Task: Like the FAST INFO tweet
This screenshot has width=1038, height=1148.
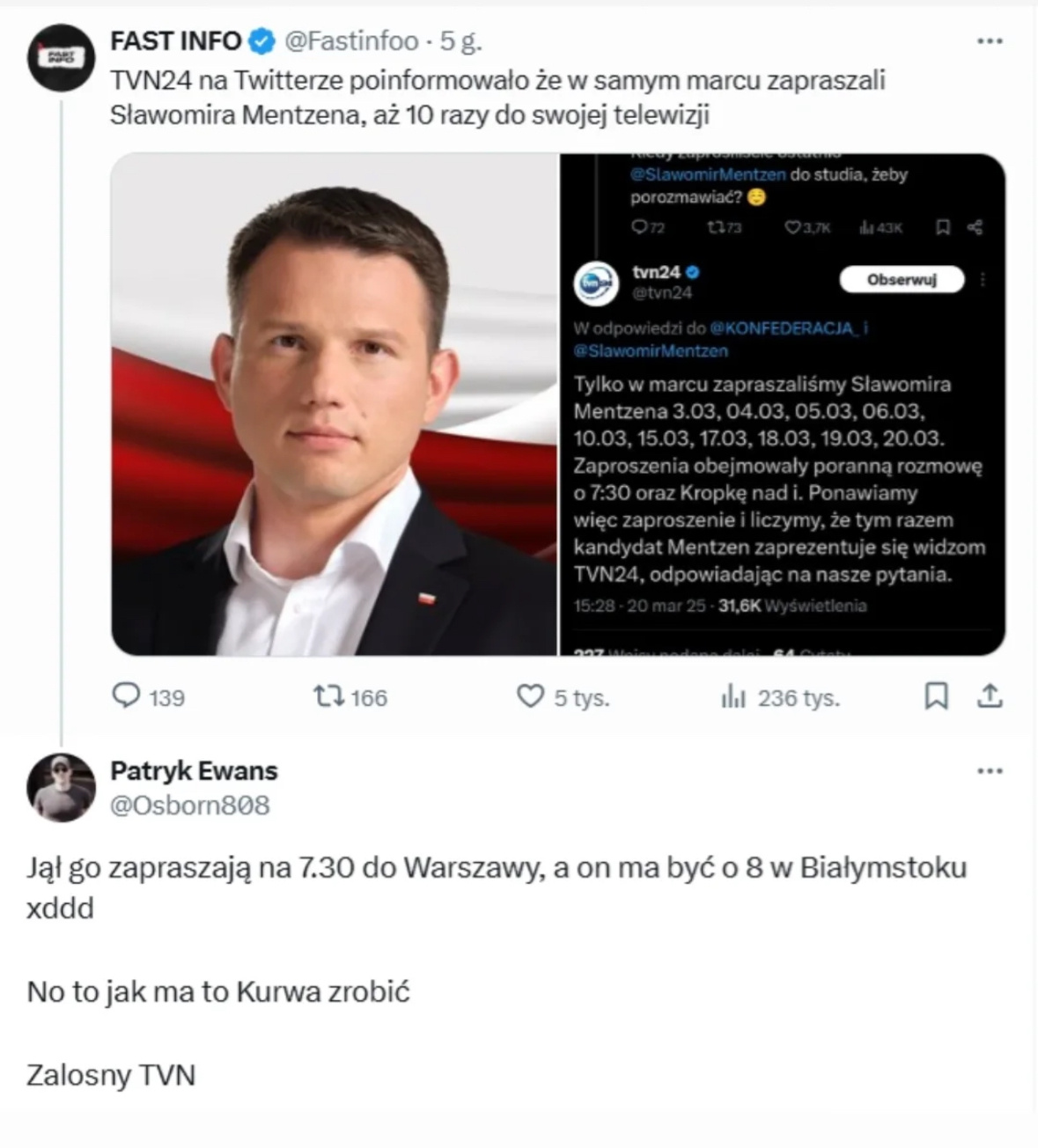Action: 530,696
